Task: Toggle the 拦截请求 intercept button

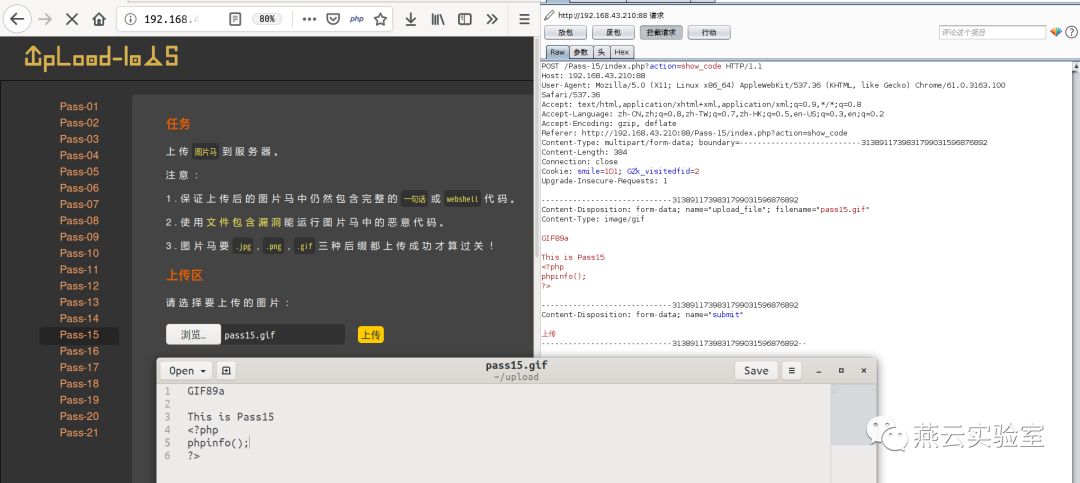Action: click(661, 32)
